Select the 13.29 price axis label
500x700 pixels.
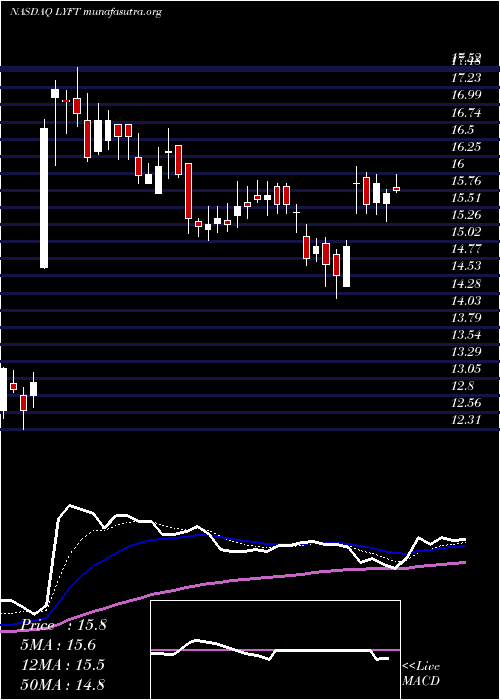pos(466,351)
